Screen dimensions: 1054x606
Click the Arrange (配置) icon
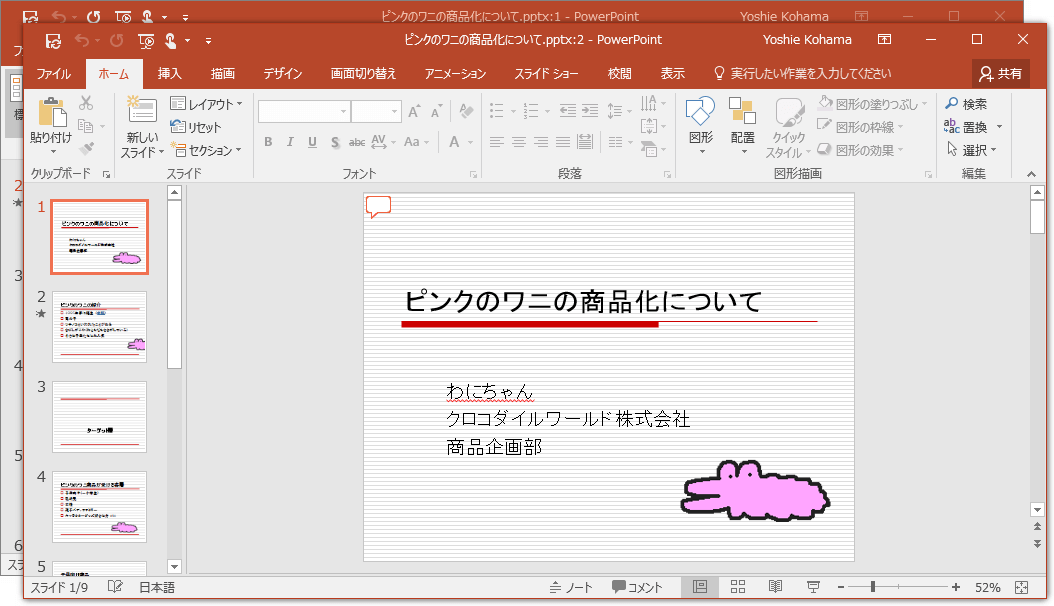coord(742,112)
